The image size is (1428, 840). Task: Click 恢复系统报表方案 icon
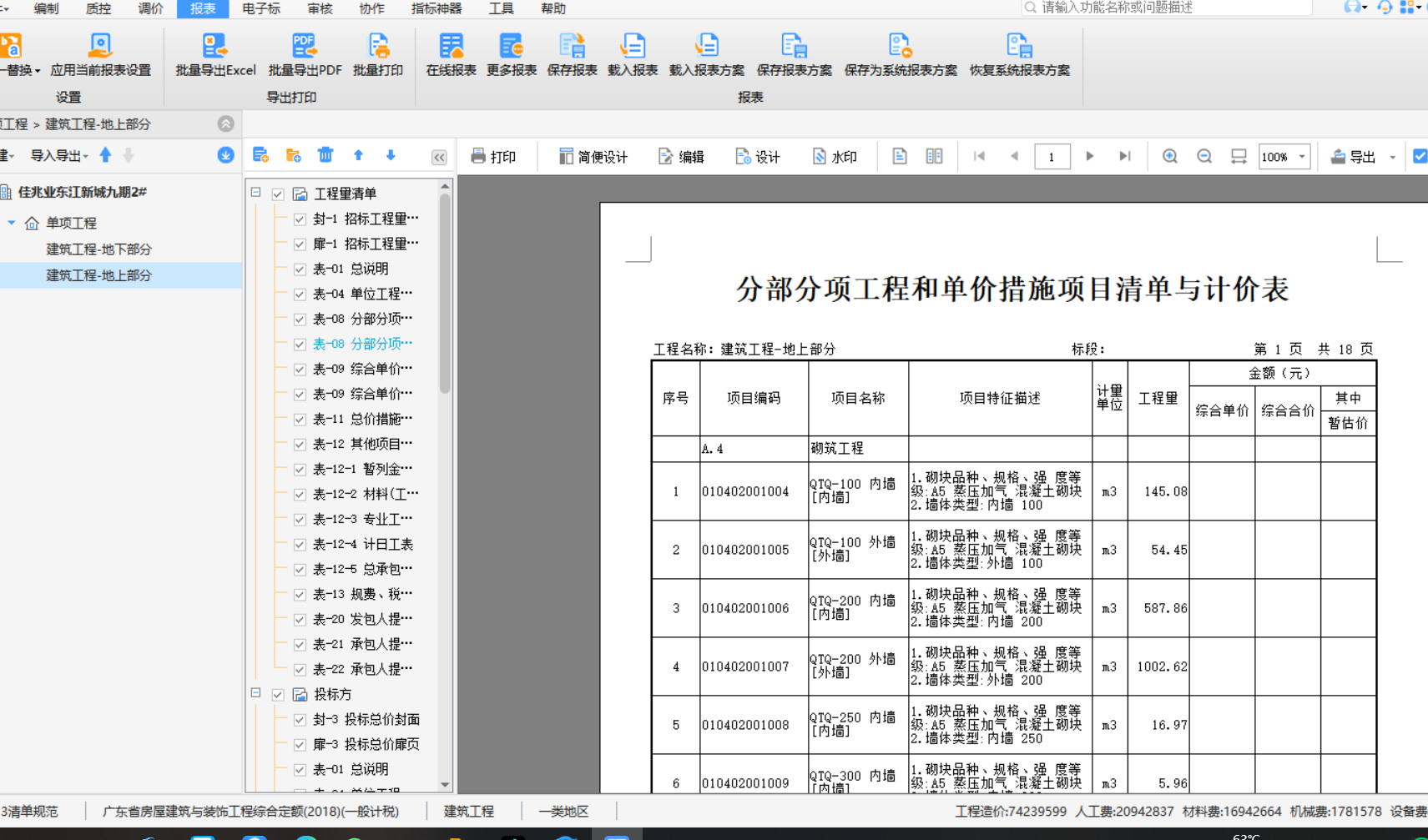(x=1019, y=45)
